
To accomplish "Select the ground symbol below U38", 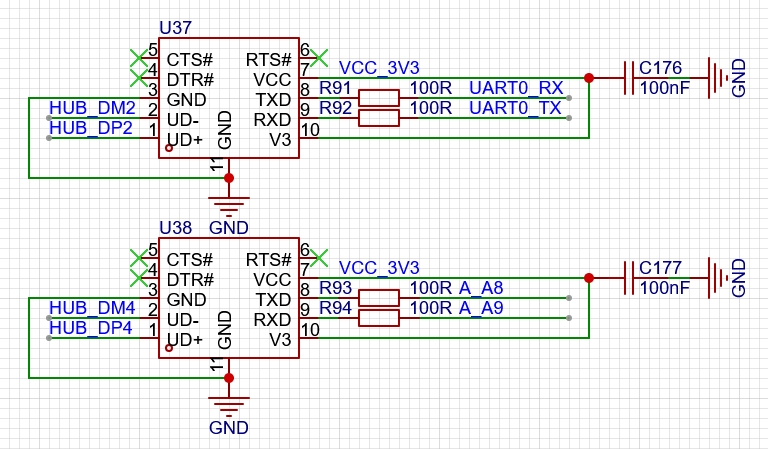I will pyautogui.click(x=229, y=406).
